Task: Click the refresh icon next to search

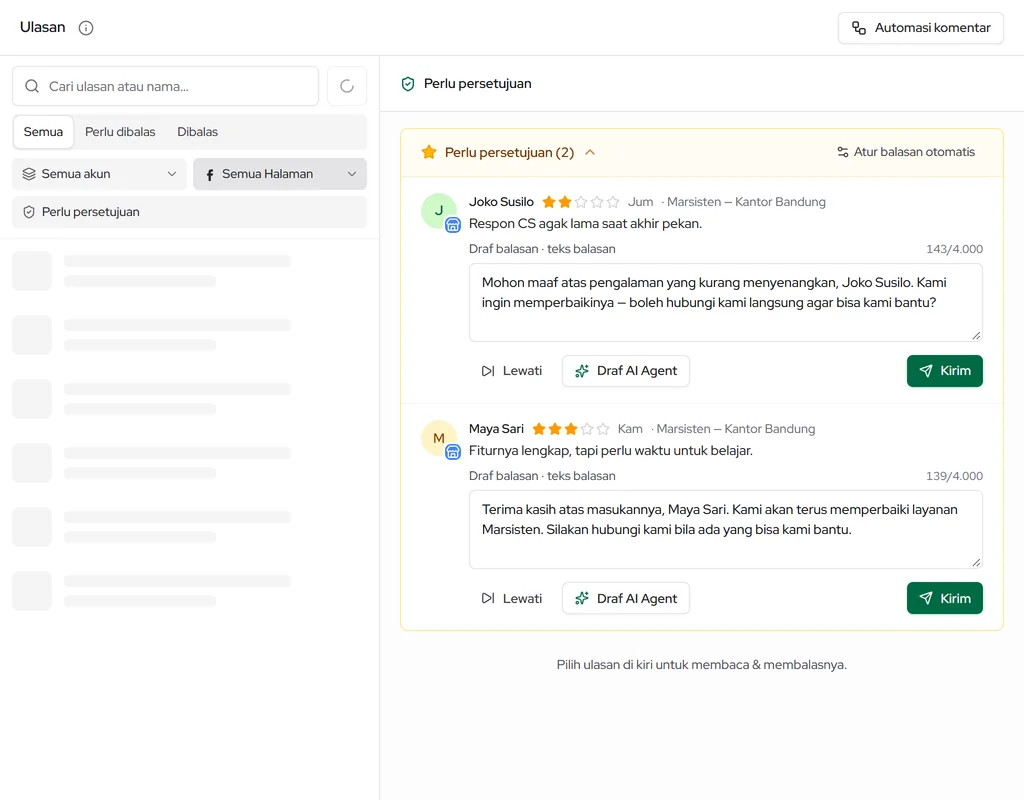Action: tap(347, 86)
